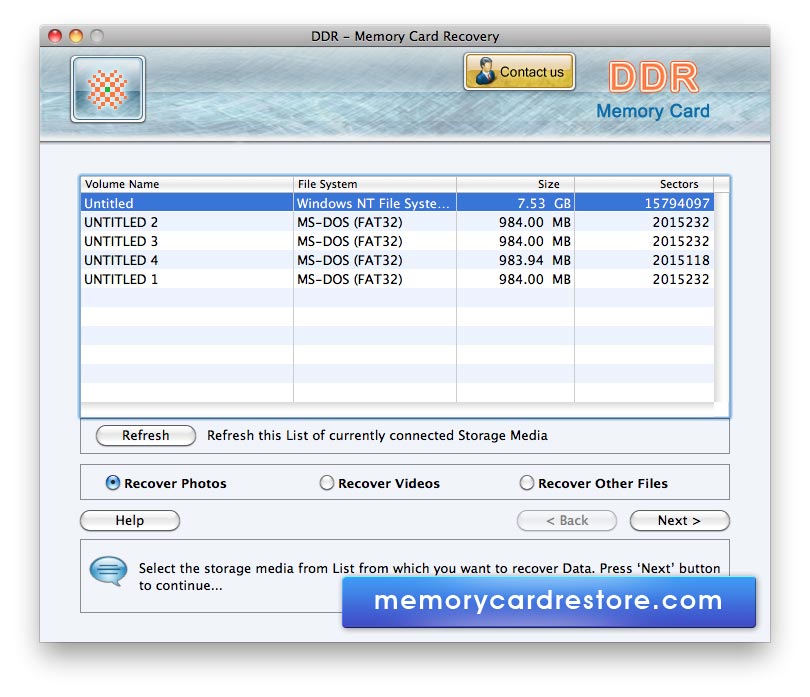Click the Windows NT File System cell

pos(375,203)
